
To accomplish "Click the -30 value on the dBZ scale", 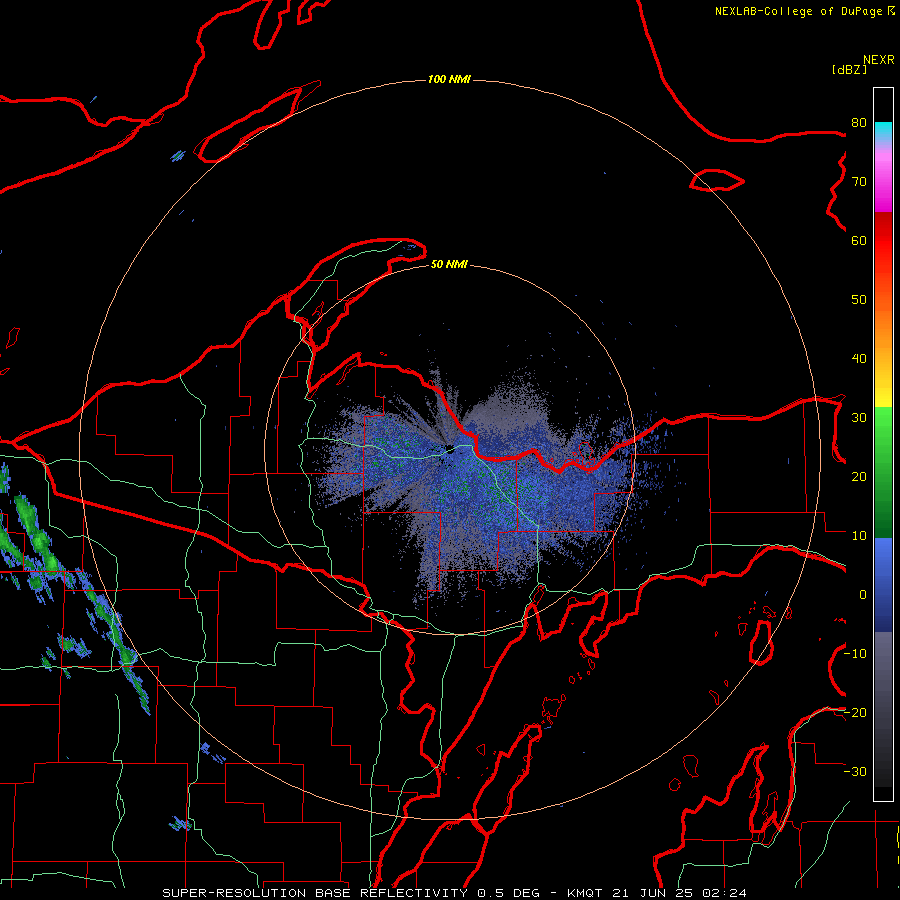I will (x=855, y=771).
